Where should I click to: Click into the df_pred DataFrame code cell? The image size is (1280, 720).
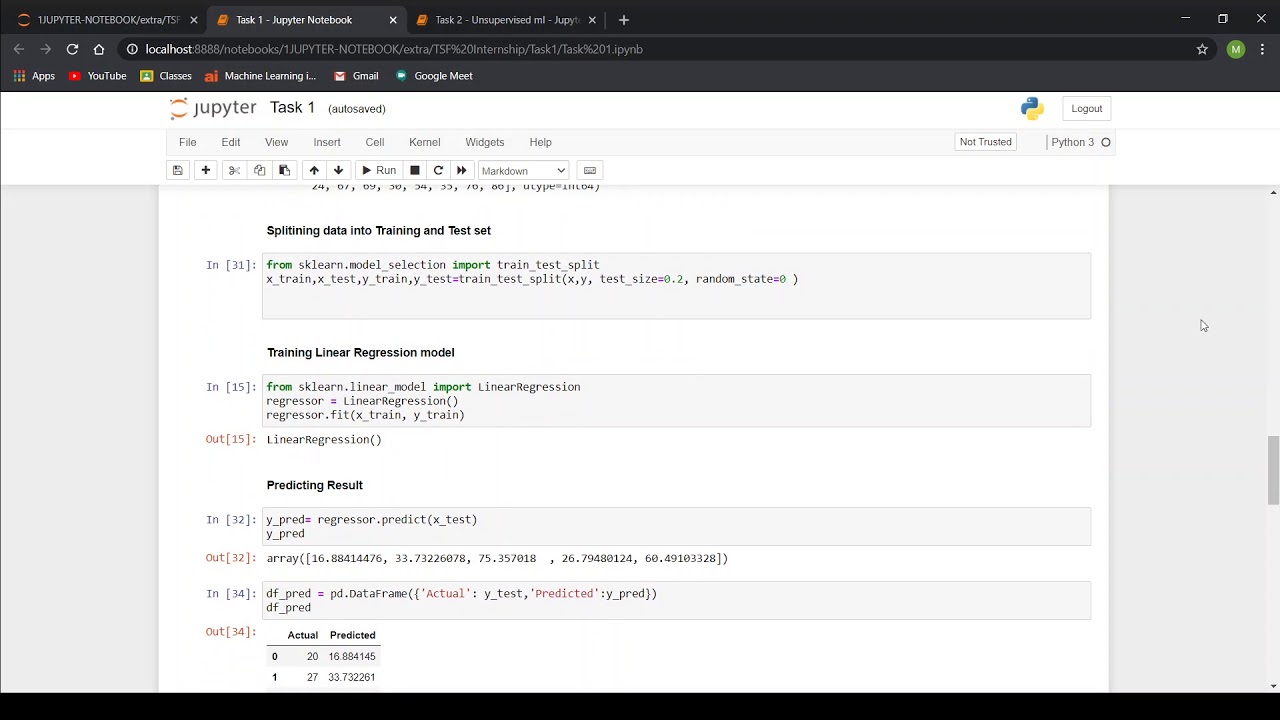point(676,601)
